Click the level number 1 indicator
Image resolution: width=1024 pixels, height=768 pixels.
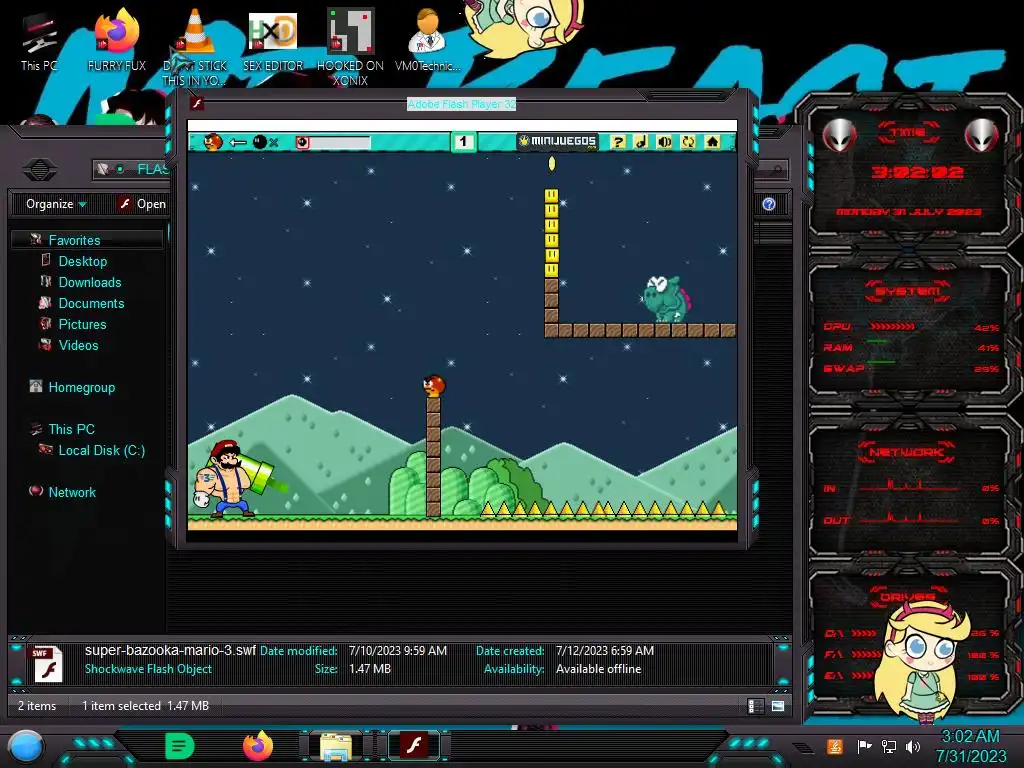[x=463, y=141]
